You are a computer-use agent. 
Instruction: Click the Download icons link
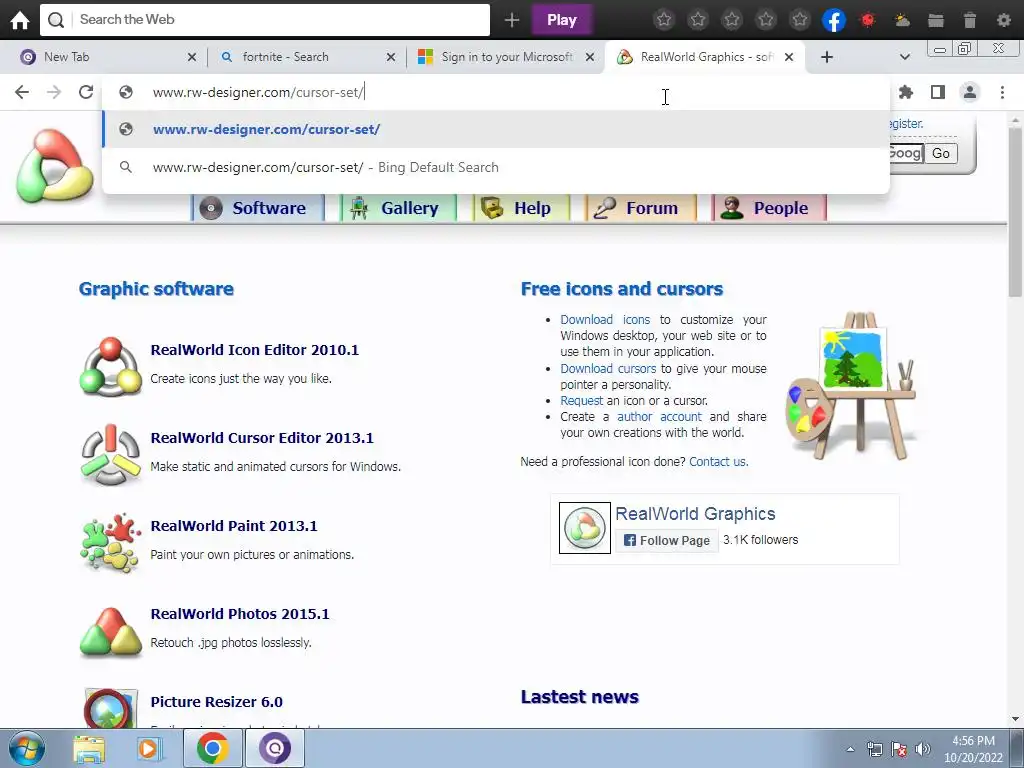pyautogui.click(x=605, y=320)
